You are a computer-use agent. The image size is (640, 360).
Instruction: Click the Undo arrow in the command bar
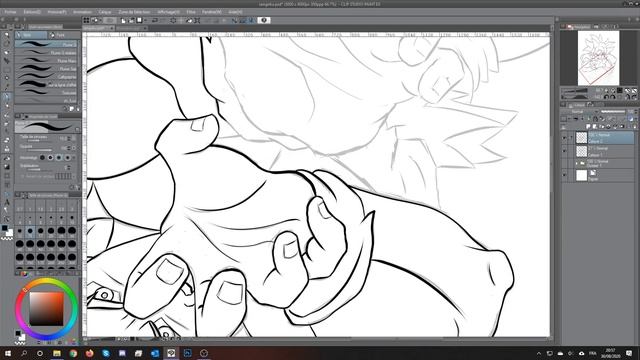click(155, 20)
